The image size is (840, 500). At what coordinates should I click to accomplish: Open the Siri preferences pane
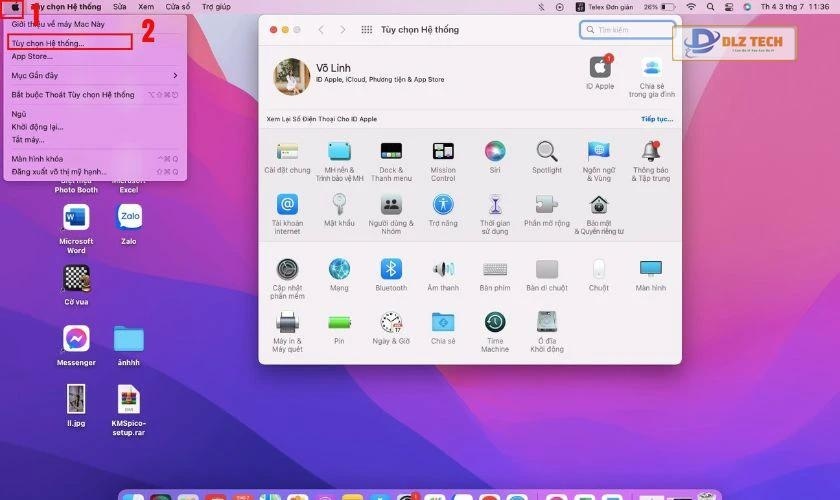pyautogui.click(x=494, y=152)
